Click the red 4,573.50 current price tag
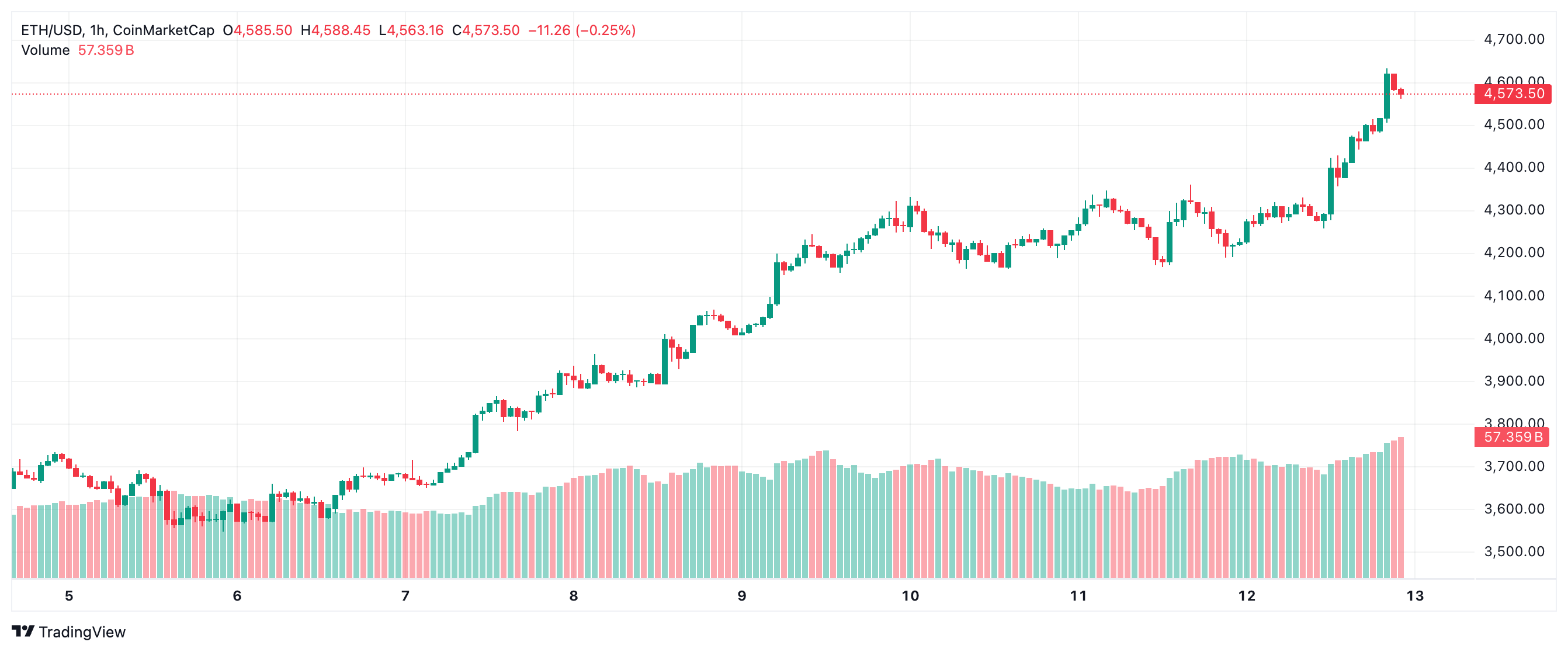Image resolution: width=1568 pixels, height=652 pixels. pyautogui.click(x=1513, y=93)
